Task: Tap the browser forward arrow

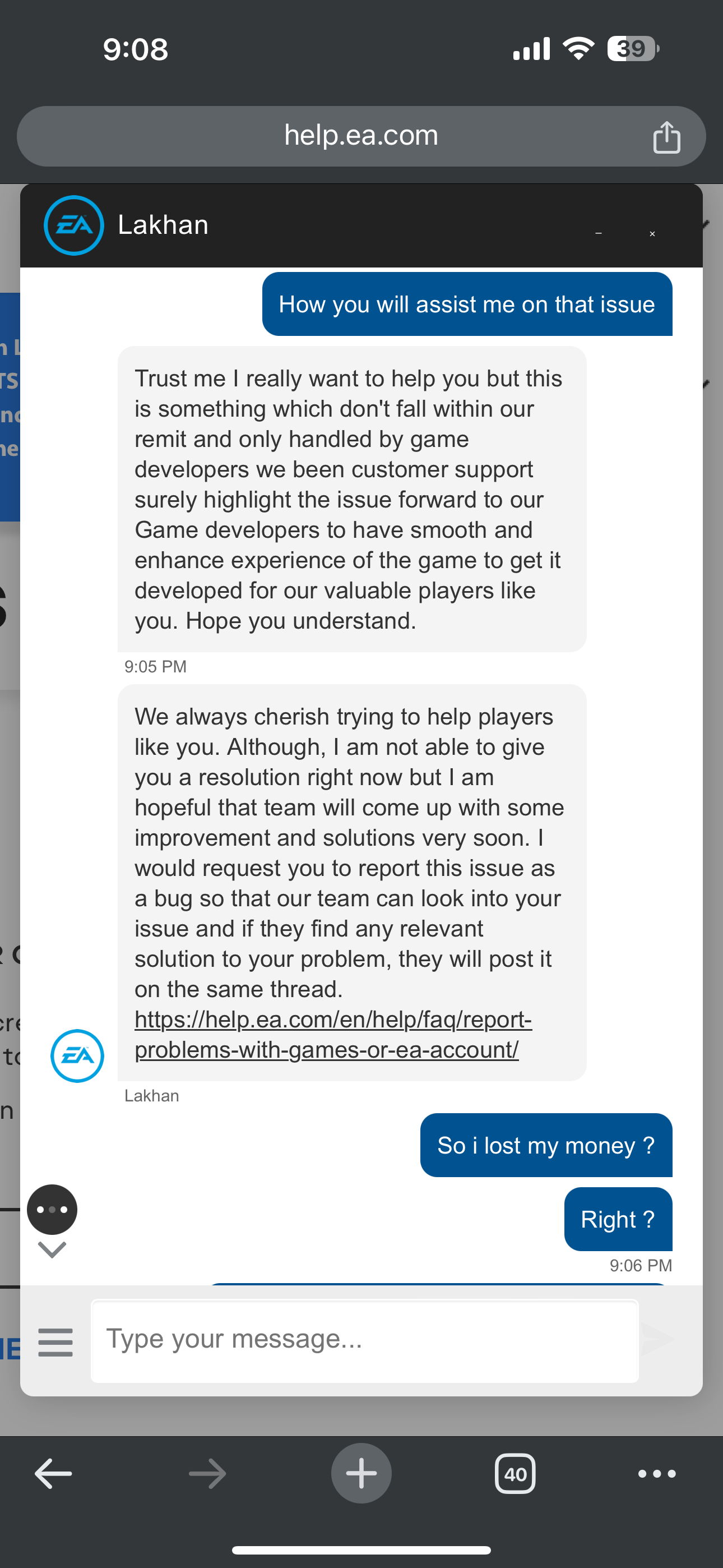Action: point(207,1474)
